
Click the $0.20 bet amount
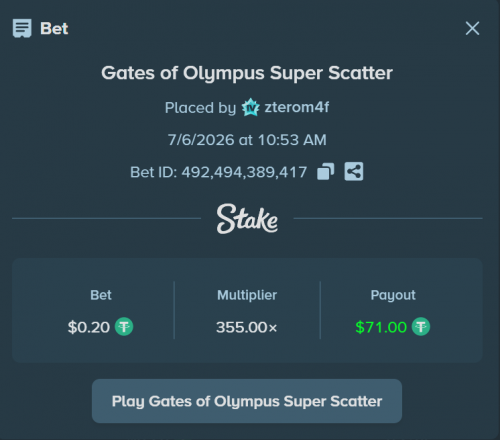click(89, 327)
